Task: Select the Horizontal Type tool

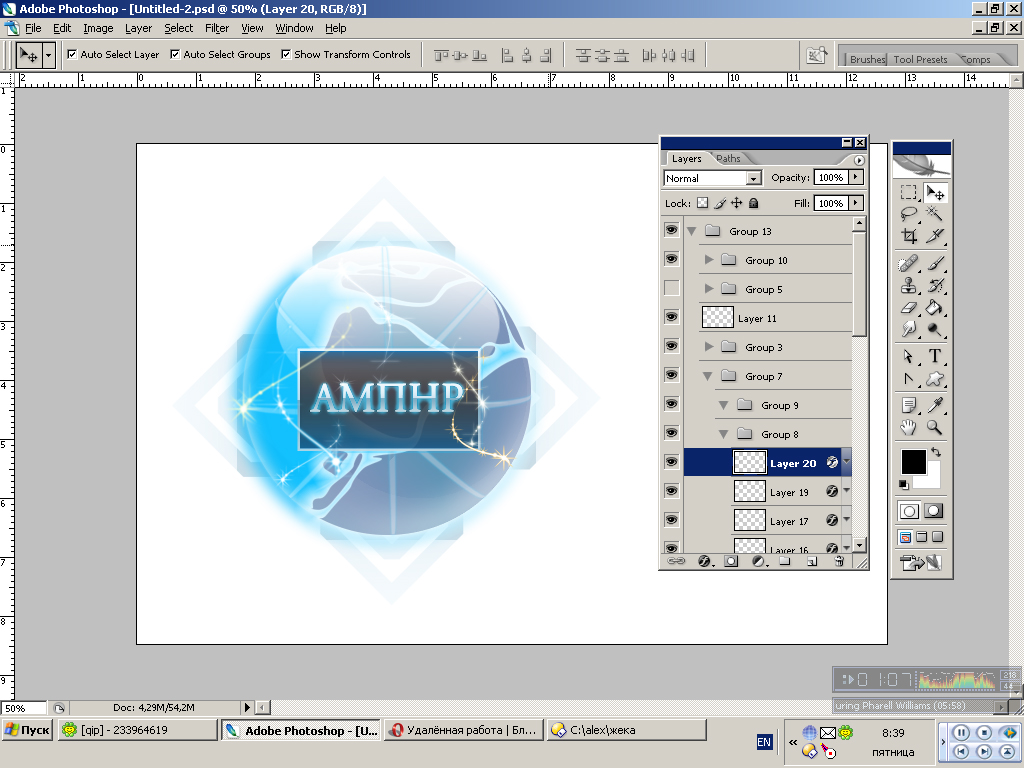Action: 935,356
